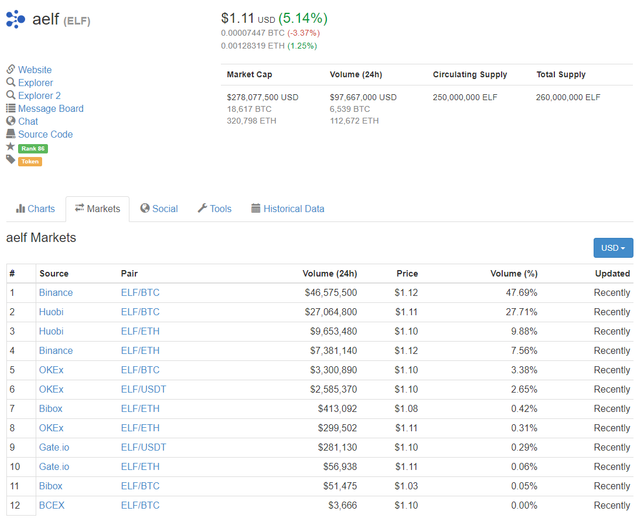This screenshot has height=519, width=640.
Task: Click the 250,000,000 ELF circulating supply
Action: pyautogui.click(x=465, y=97)
